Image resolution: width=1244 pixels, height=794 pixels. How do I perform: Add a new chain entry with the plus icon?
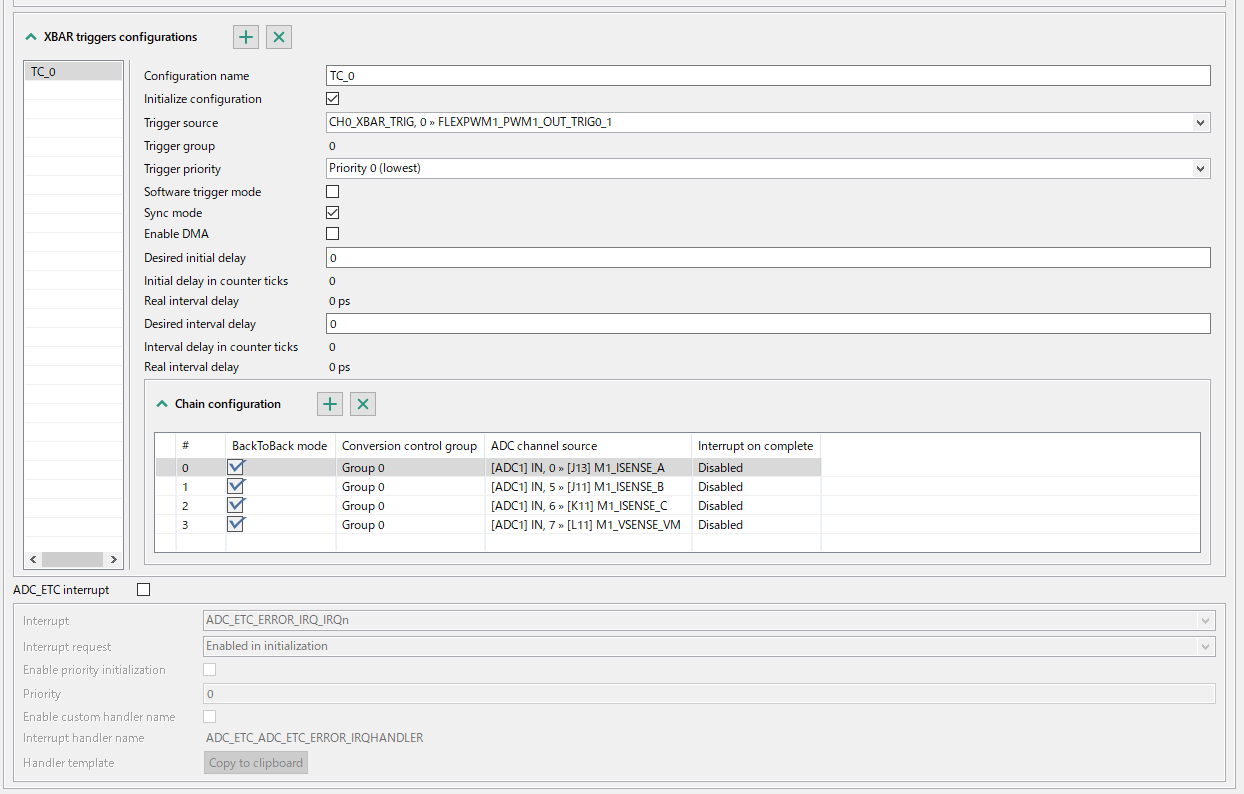[329, 403]
